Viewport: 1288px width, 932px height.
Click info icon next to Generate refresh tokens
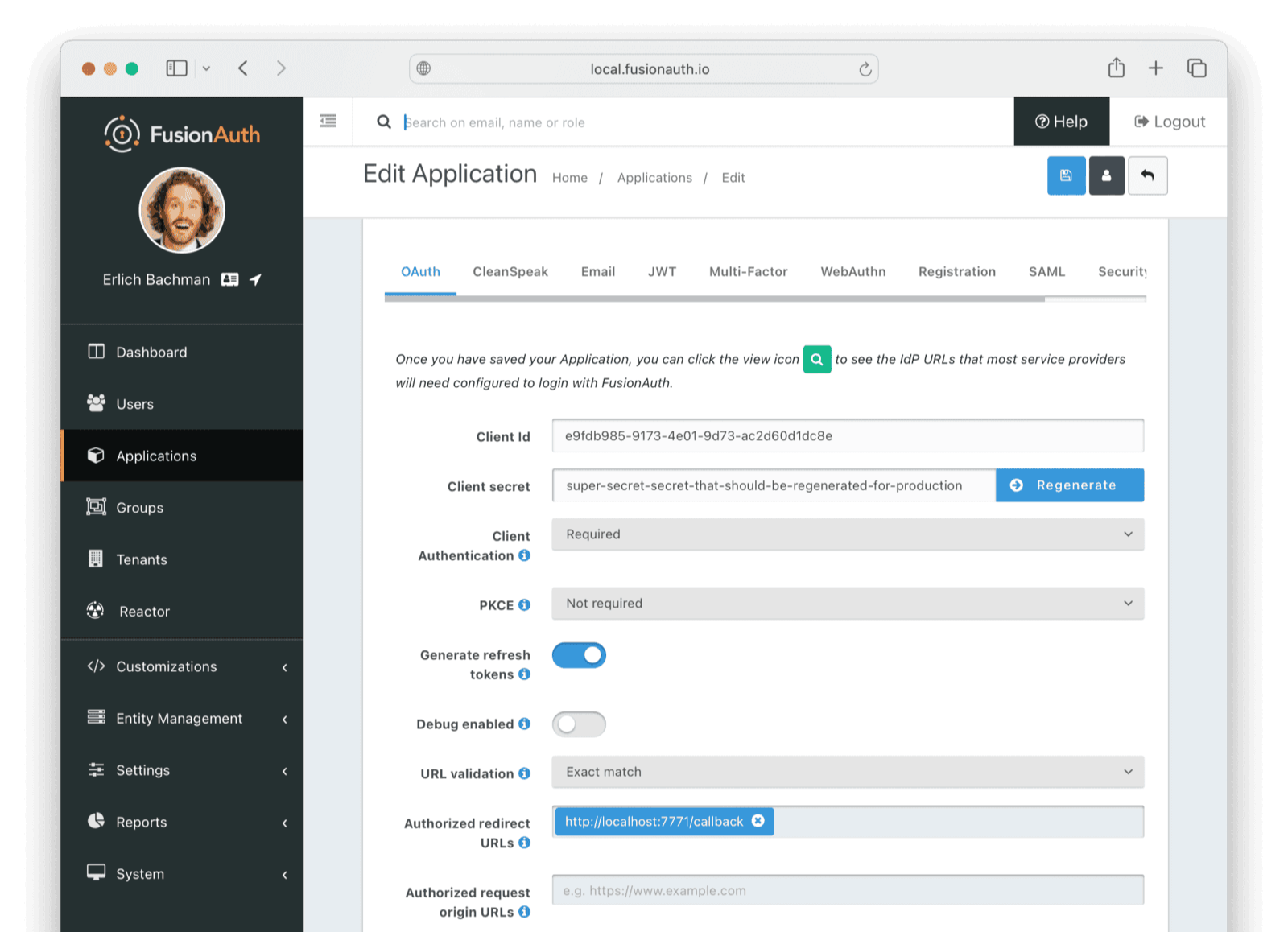tap(525, 674)
